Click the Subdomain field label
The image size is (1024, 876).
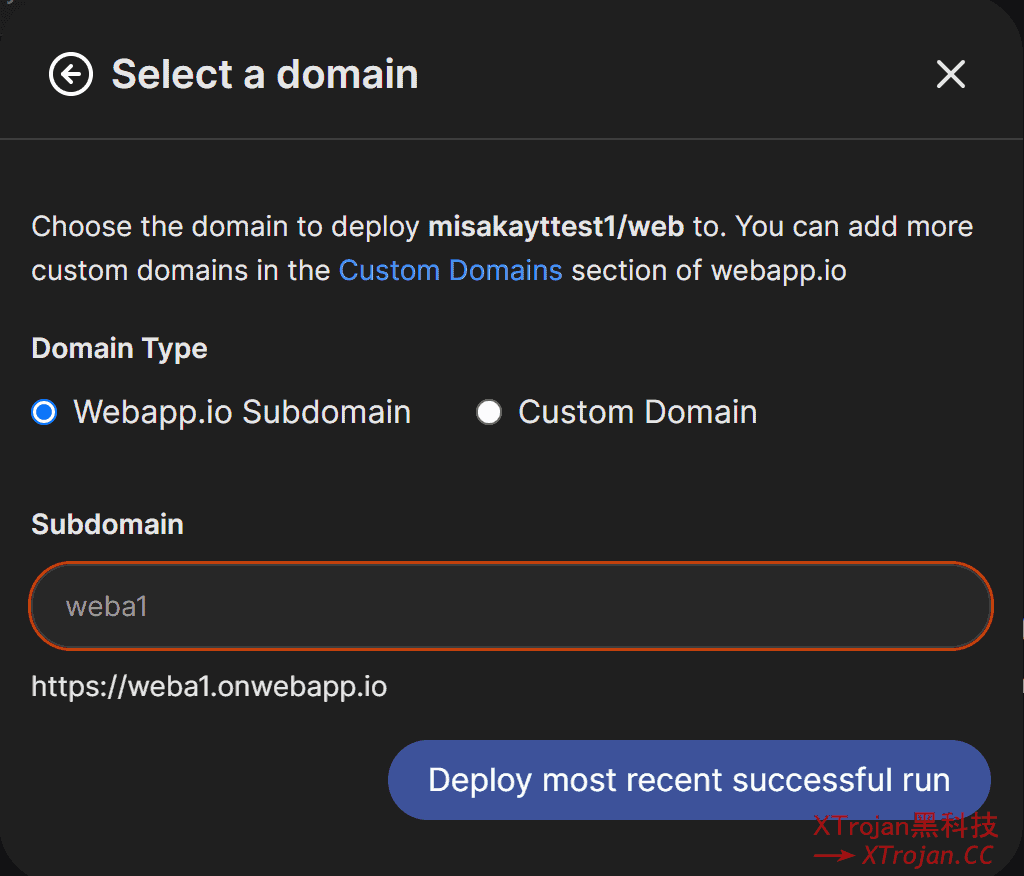click(108, 524)
